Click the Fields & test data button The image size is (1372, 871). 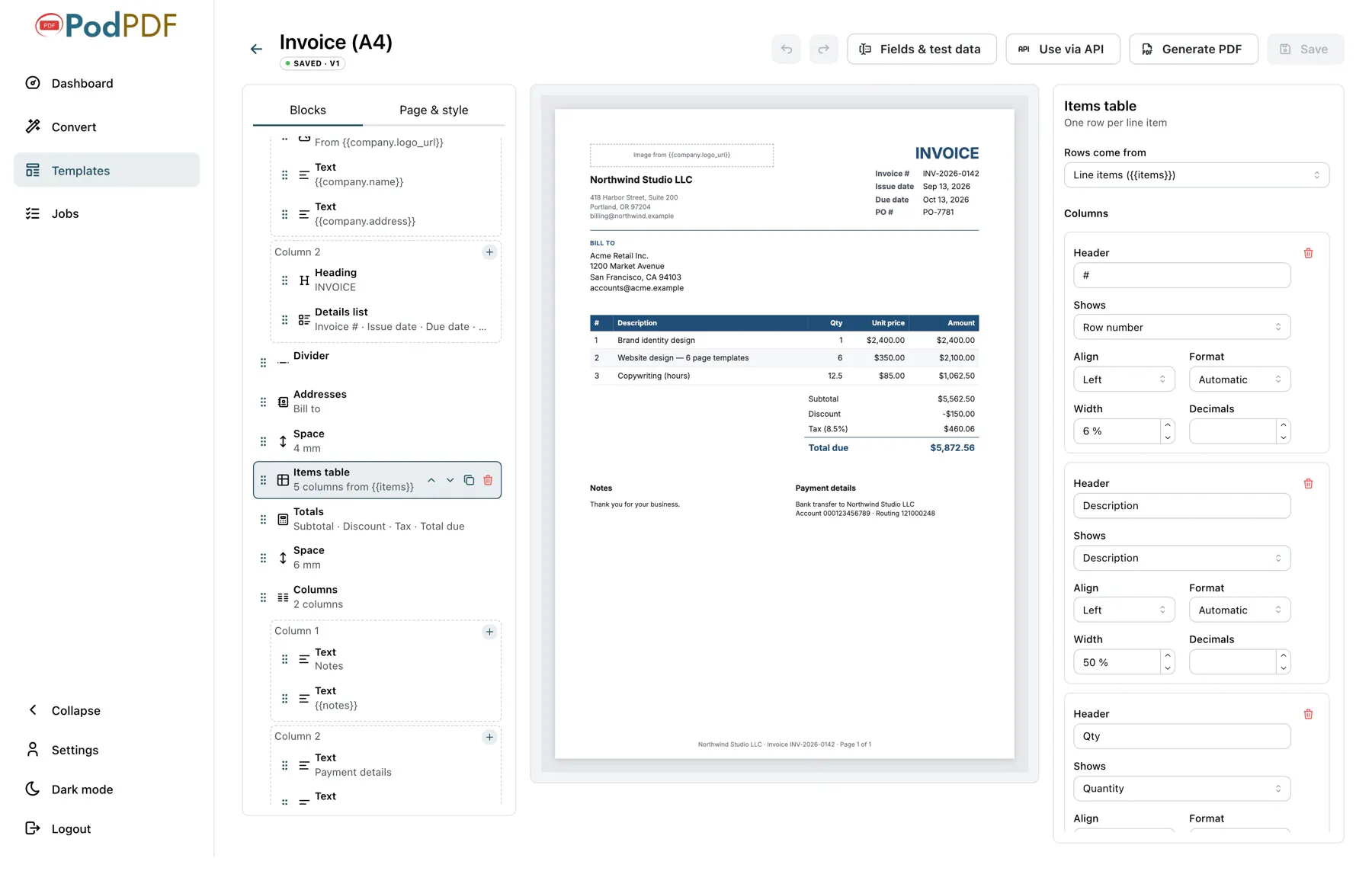tap(922, 50)
